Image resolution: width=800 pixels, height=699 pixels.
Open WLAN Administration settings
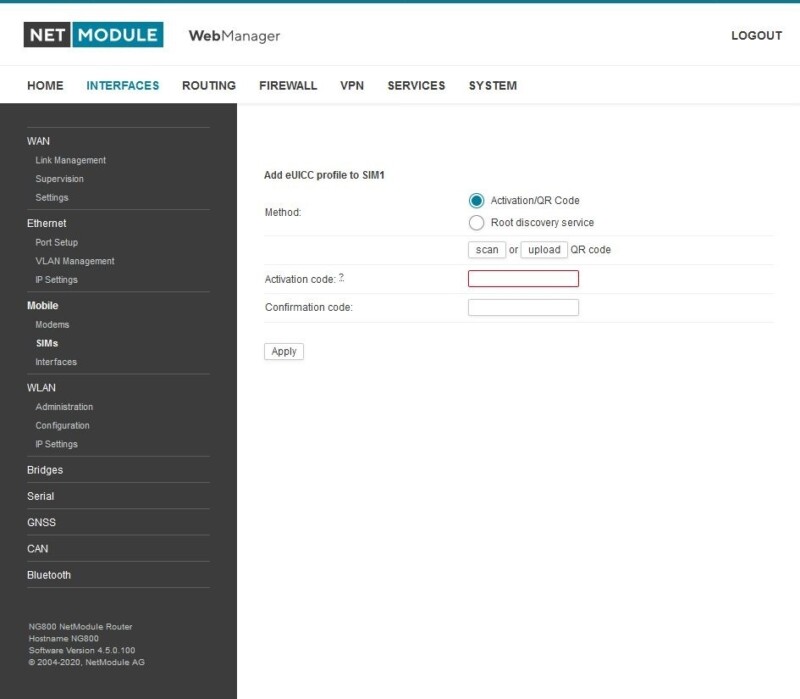click(x=64, y=406)
